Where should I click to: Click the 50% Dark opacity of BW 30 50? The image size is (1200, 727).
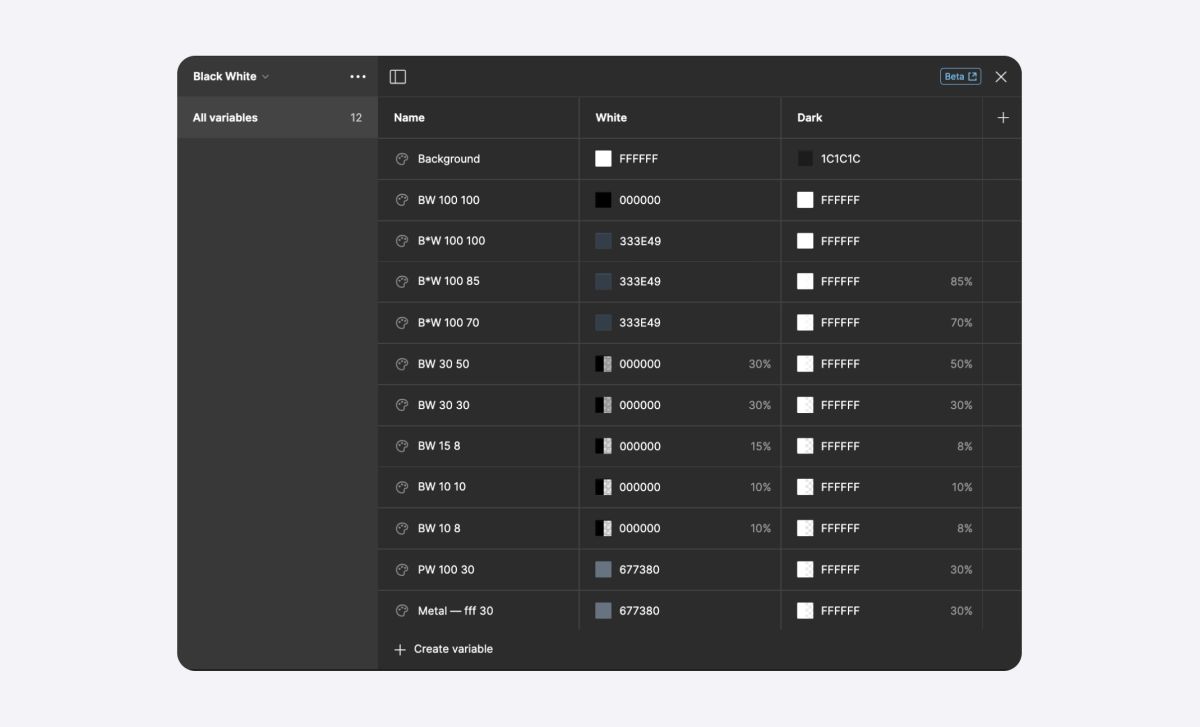click(x=961, y=364)
